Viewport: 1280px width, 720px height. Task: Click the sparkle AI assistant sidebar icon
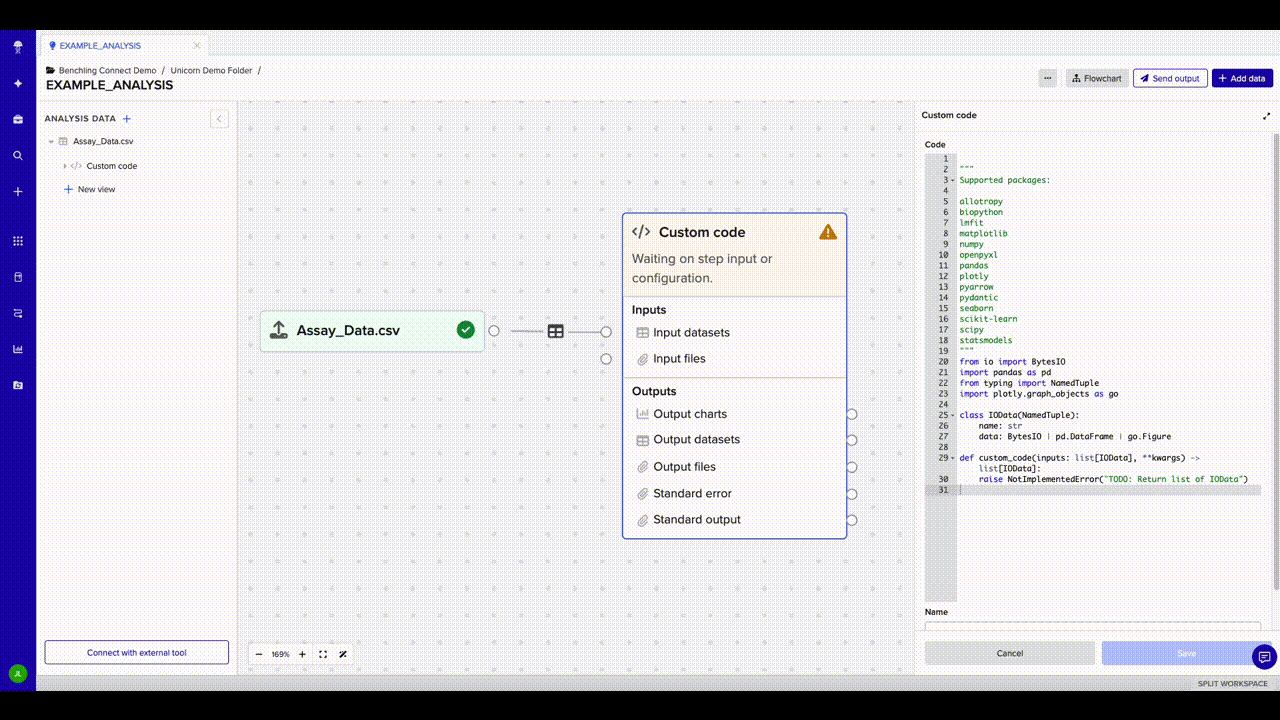point(18,83)
